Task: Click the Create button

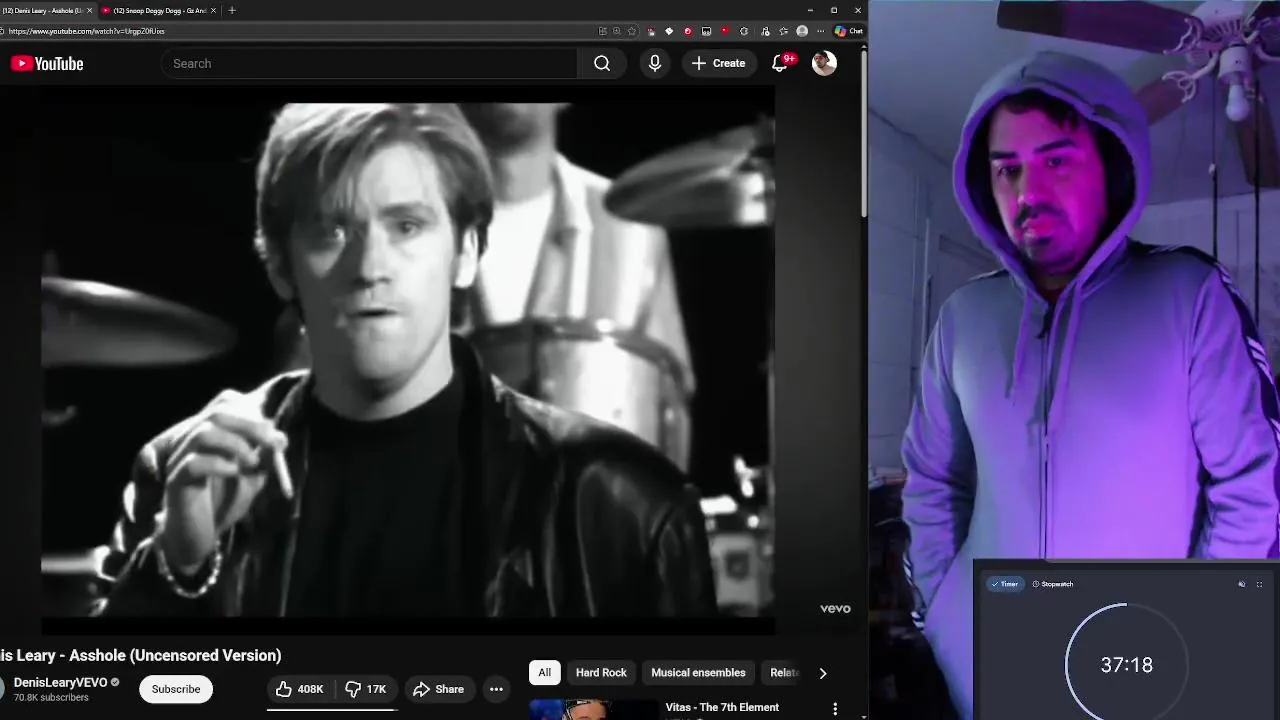Action: pos(718,63)
